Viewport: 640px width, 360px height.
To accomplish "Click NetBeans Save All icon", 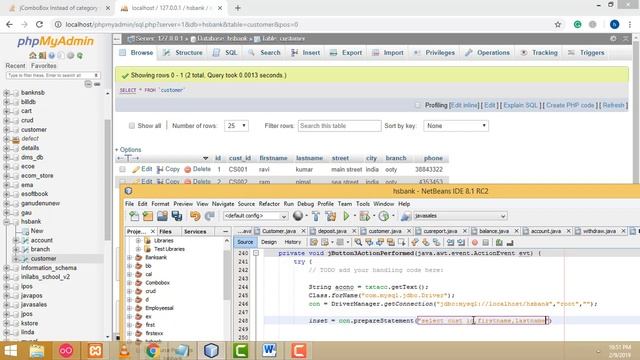I will point(177,216).
